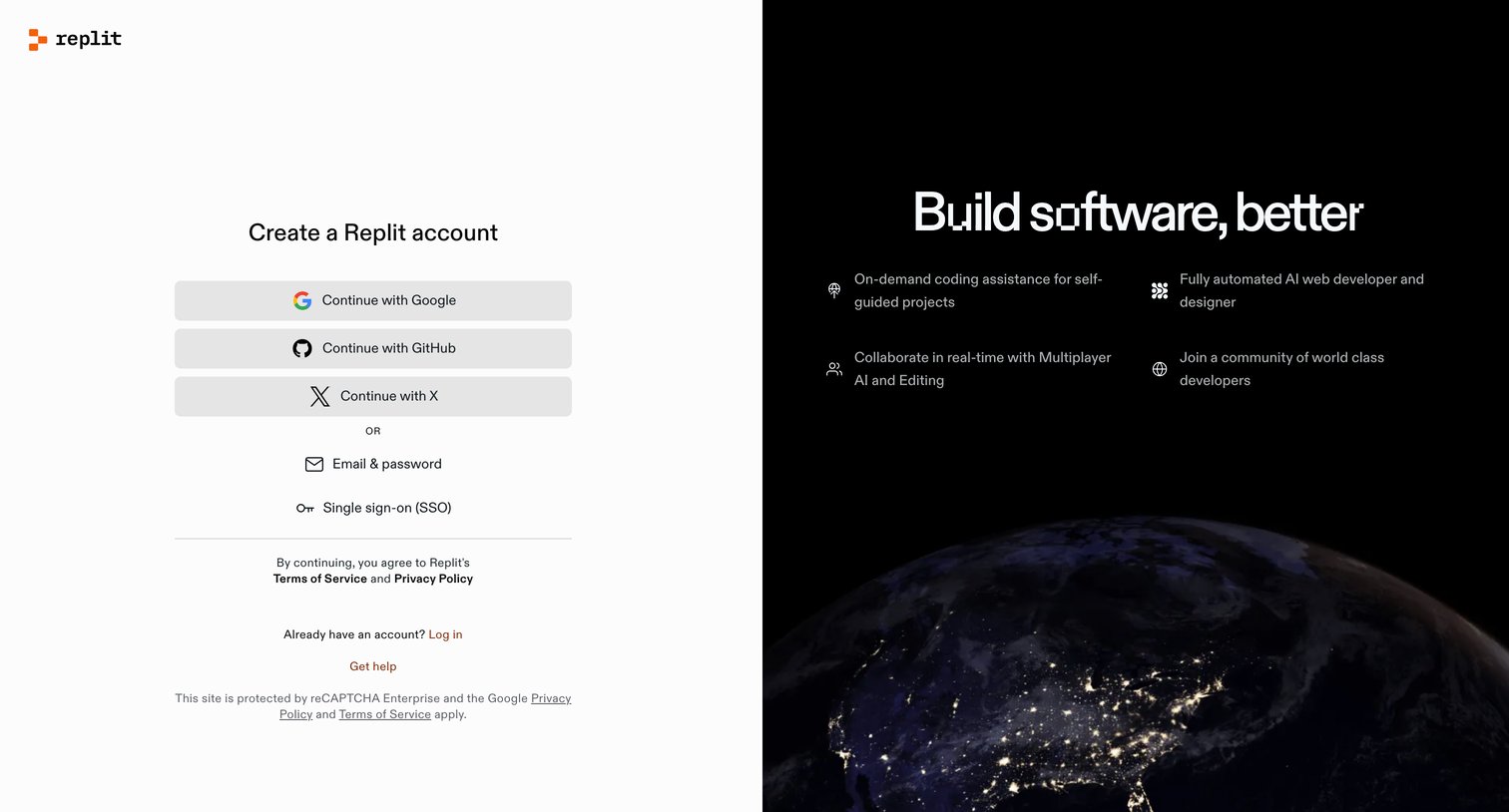Choose Single sign-on (SSO)
The height and width of the screenshot is (812, 1509).
pyautogui.click(x=373, y=508)
